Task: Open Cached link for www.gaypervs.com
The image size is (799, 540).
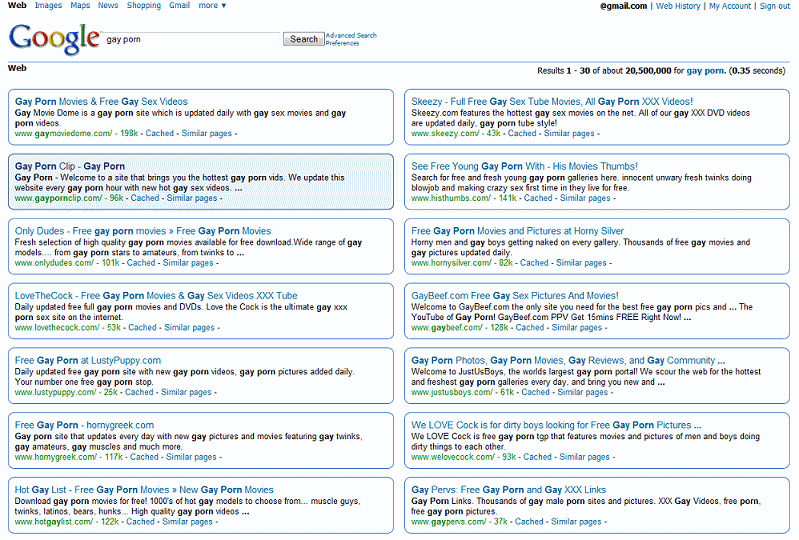Action: [x=529, y=522]
